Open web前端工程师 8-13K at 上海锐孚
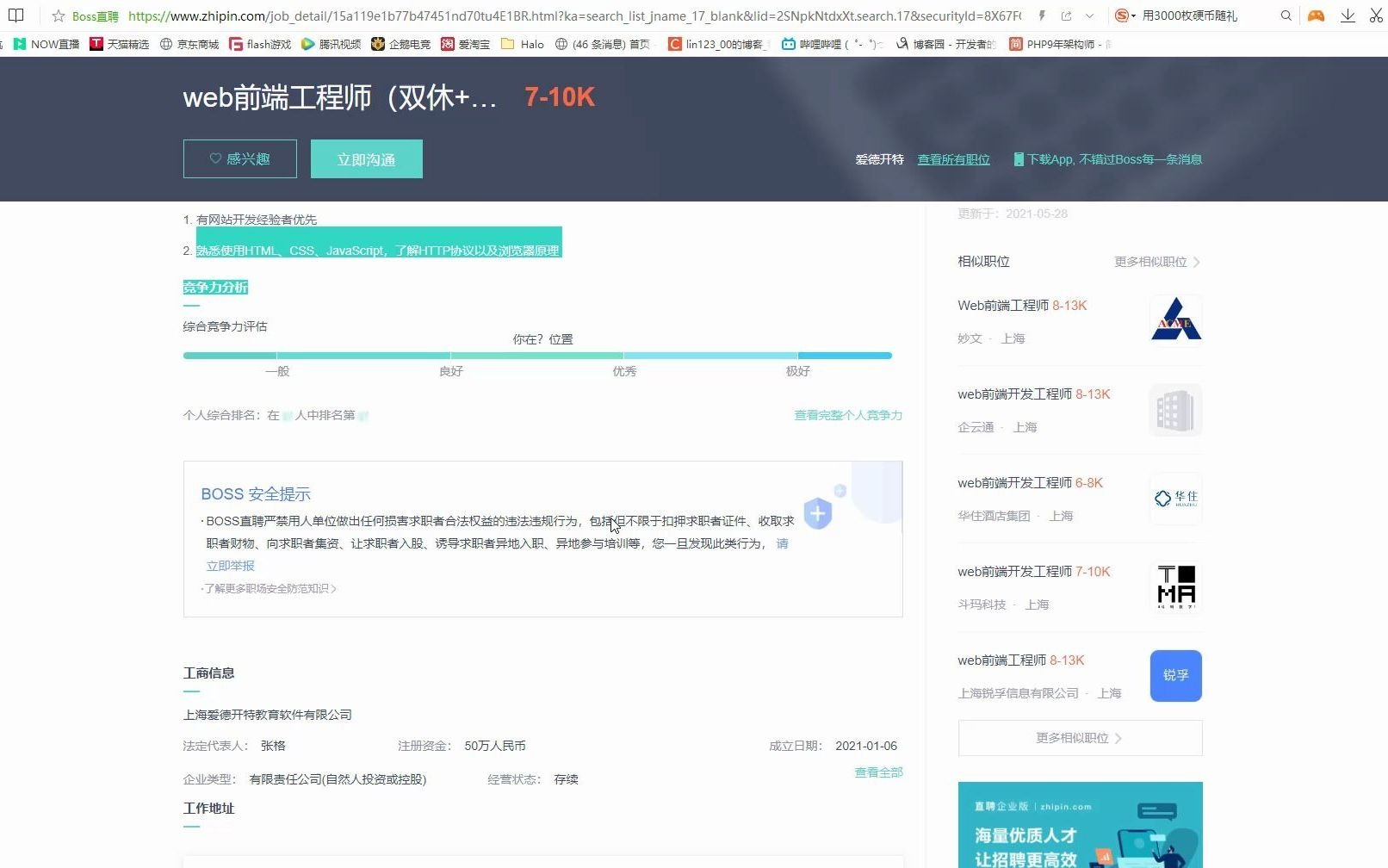The height and width of the screenshot is (868, 1388). [x=1021, y=660]
